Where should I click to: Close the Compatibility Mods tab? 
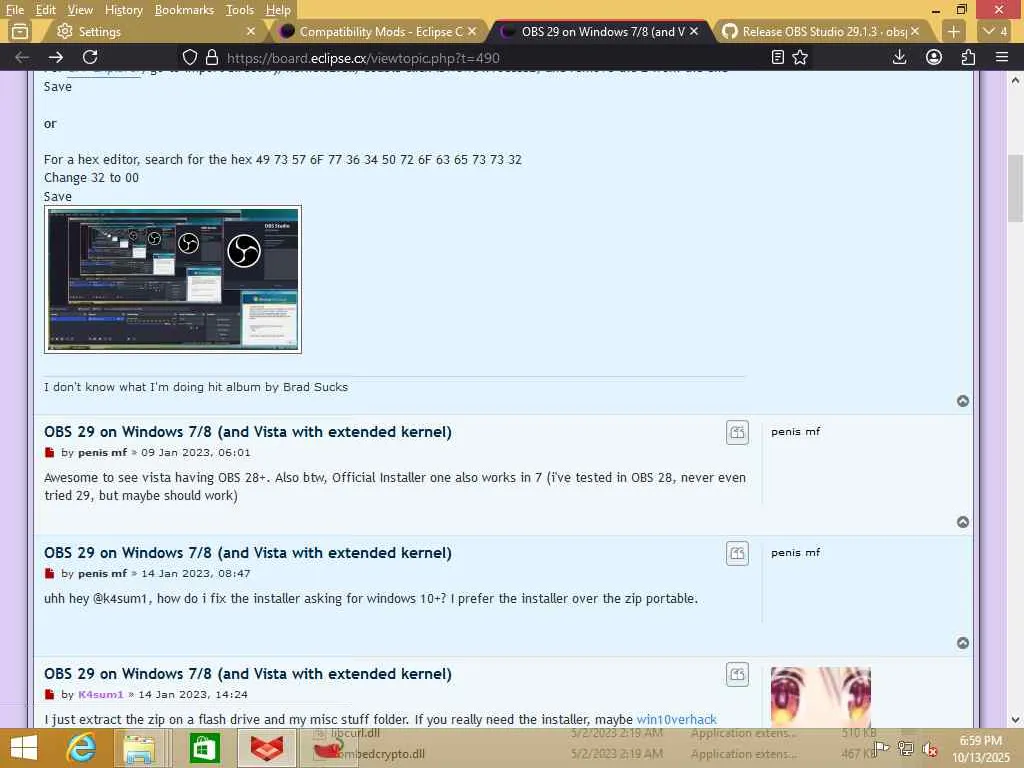coord(472,31)
